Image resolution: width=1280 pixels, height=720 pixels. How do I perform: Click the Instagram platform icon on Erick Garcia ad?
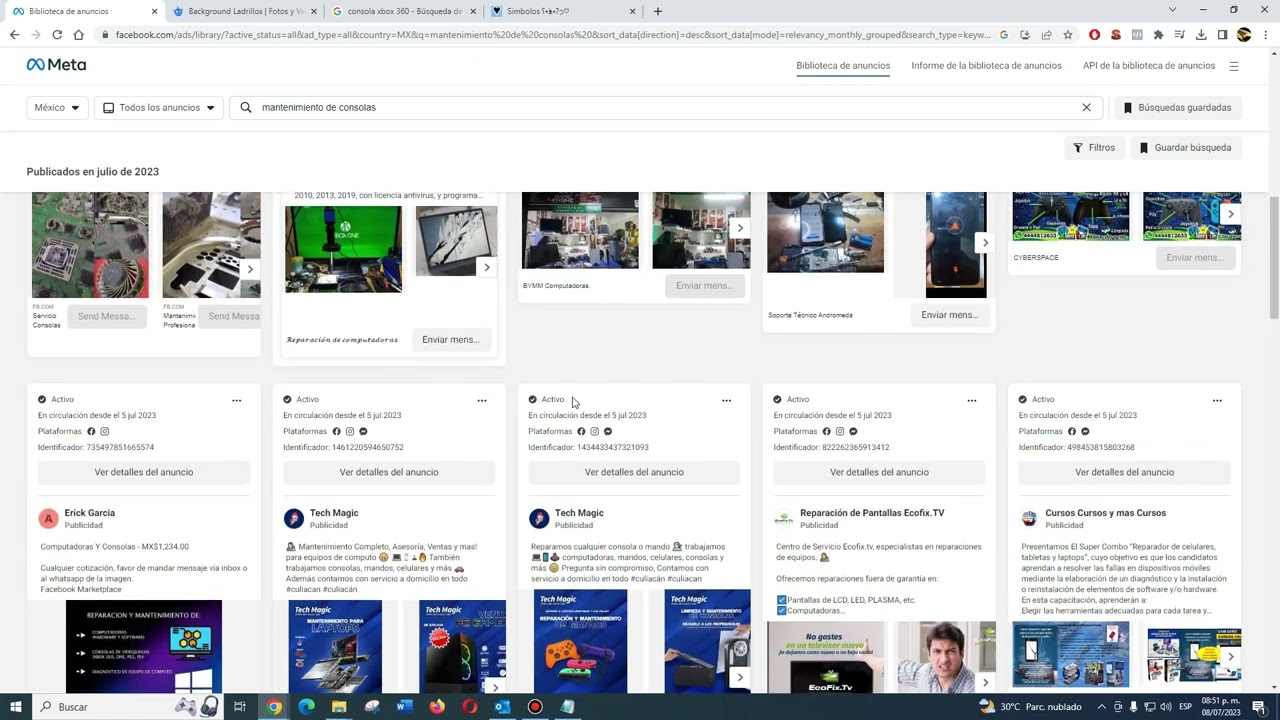[104, 431]
